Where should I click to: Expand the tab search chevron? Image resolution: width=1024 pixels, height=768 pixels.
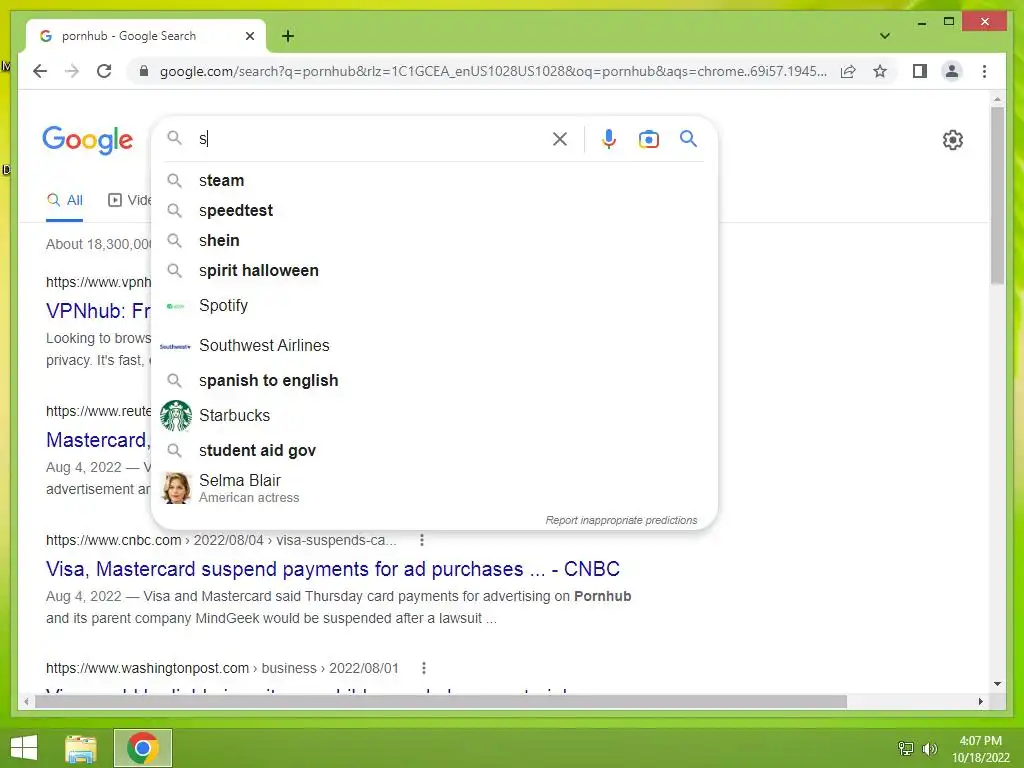pyautogui.click(x=884, y=36)
